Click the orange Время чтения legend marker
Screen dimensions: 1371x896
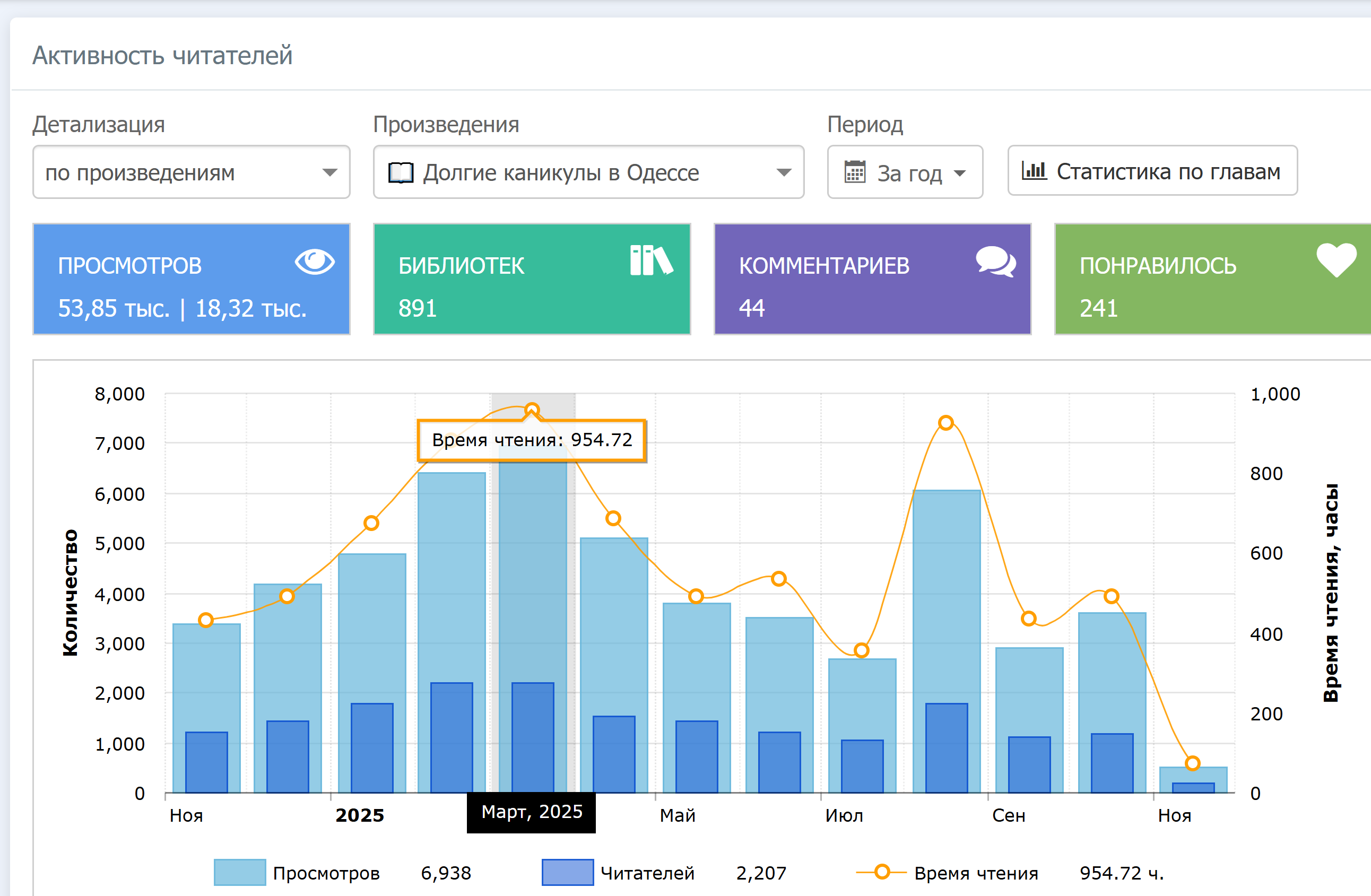coord(881,872)
